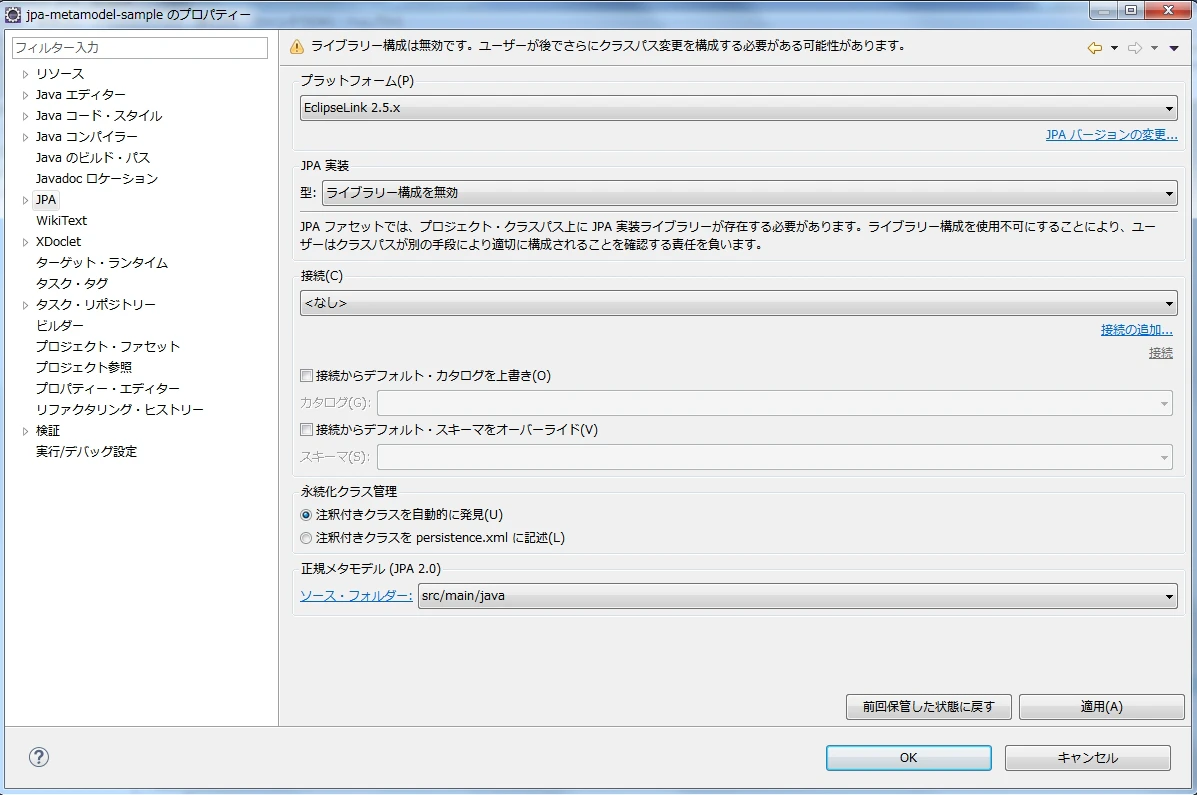Click the forward navigation arrow icon
Image resolution: width=1197 pixels, height=795 pixels.
point(1135,48)
